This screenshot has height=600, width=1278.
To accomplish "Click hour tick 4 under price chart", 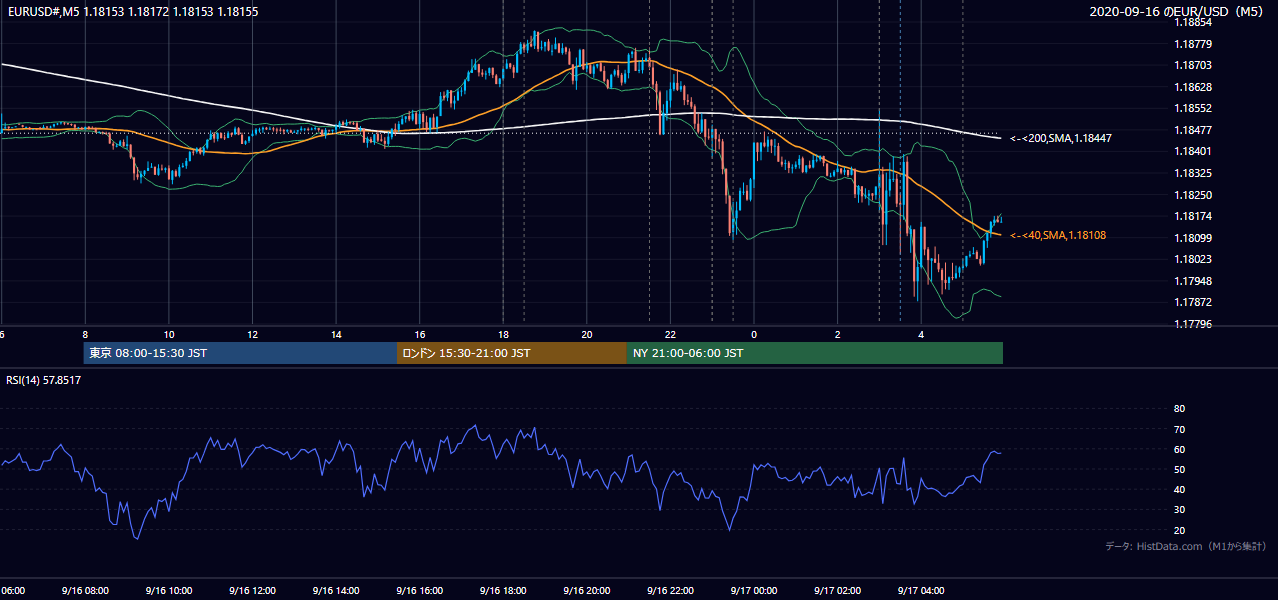I will pyautogui.click(x=922, y=335).
